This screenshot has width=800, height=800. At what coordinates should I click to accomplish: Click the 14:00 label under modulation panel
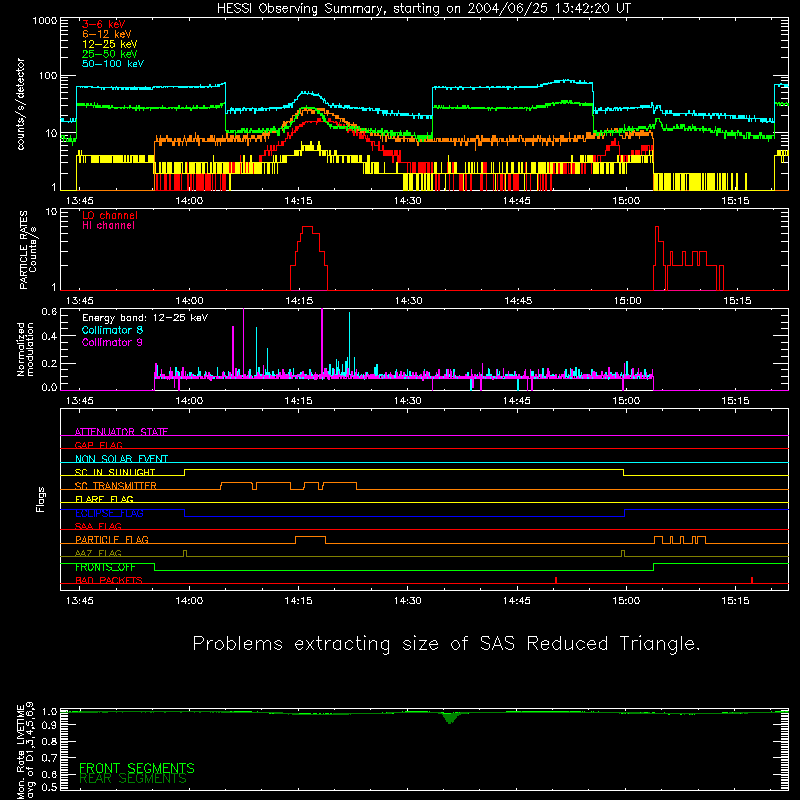[x=189, y=401]
